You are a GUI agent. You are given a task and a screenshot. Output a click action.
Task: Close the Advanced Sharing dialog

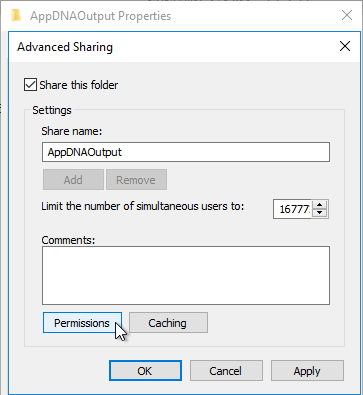click(345, 46)
